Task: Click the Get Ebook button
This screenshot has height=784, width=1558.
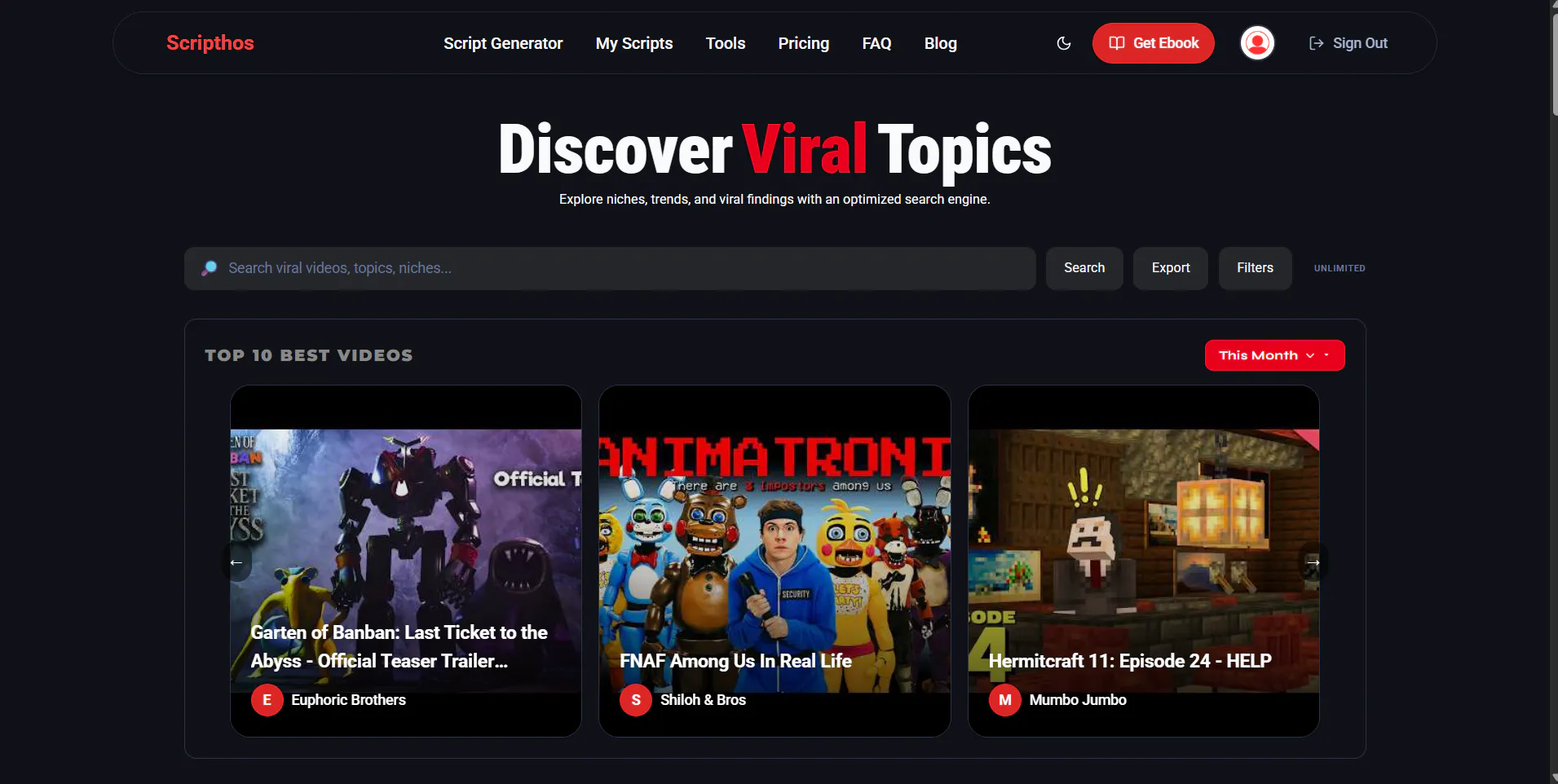Action: tap(1154, 43)
